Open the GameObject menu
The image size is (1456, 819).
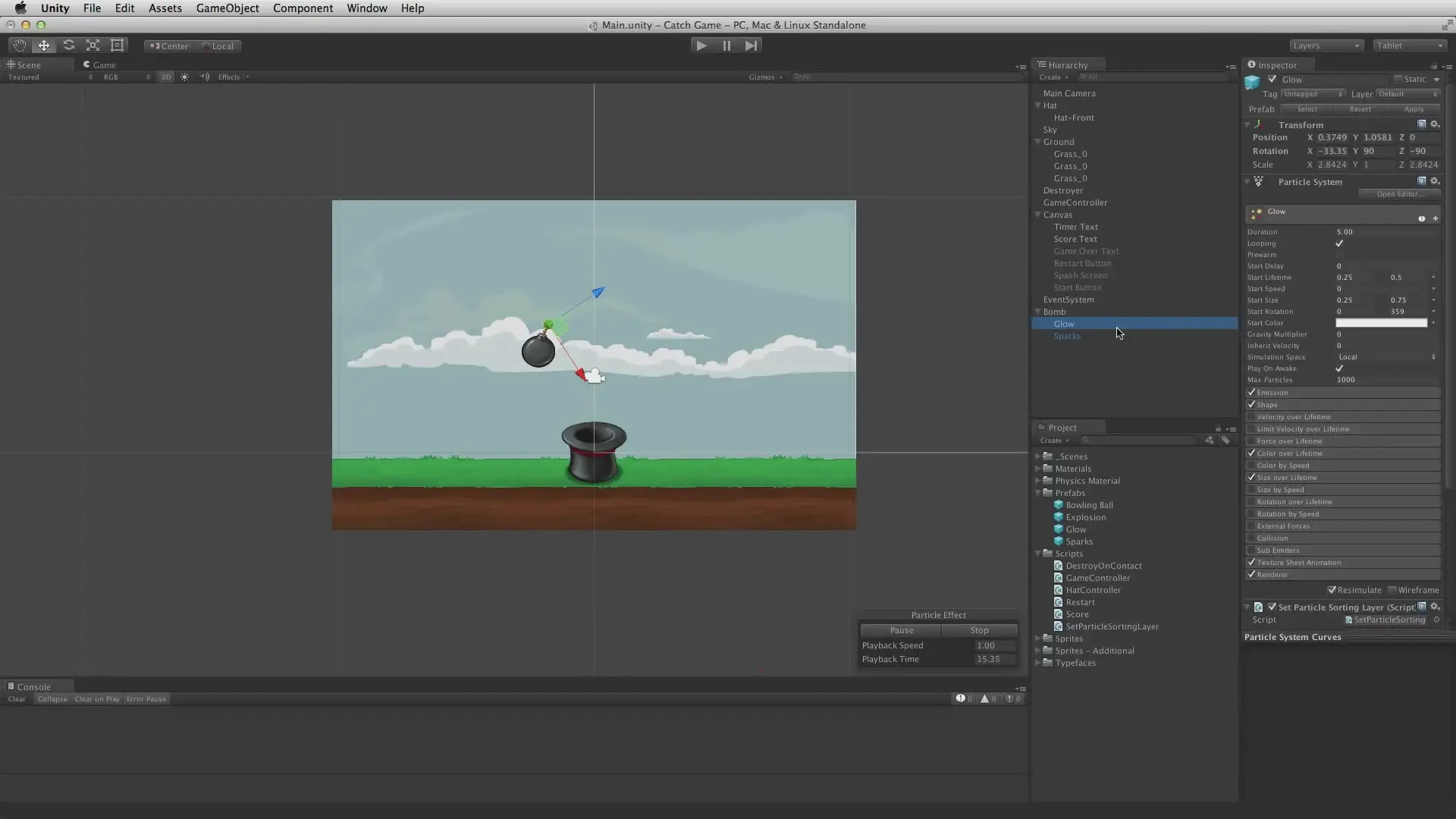(227, 8)
